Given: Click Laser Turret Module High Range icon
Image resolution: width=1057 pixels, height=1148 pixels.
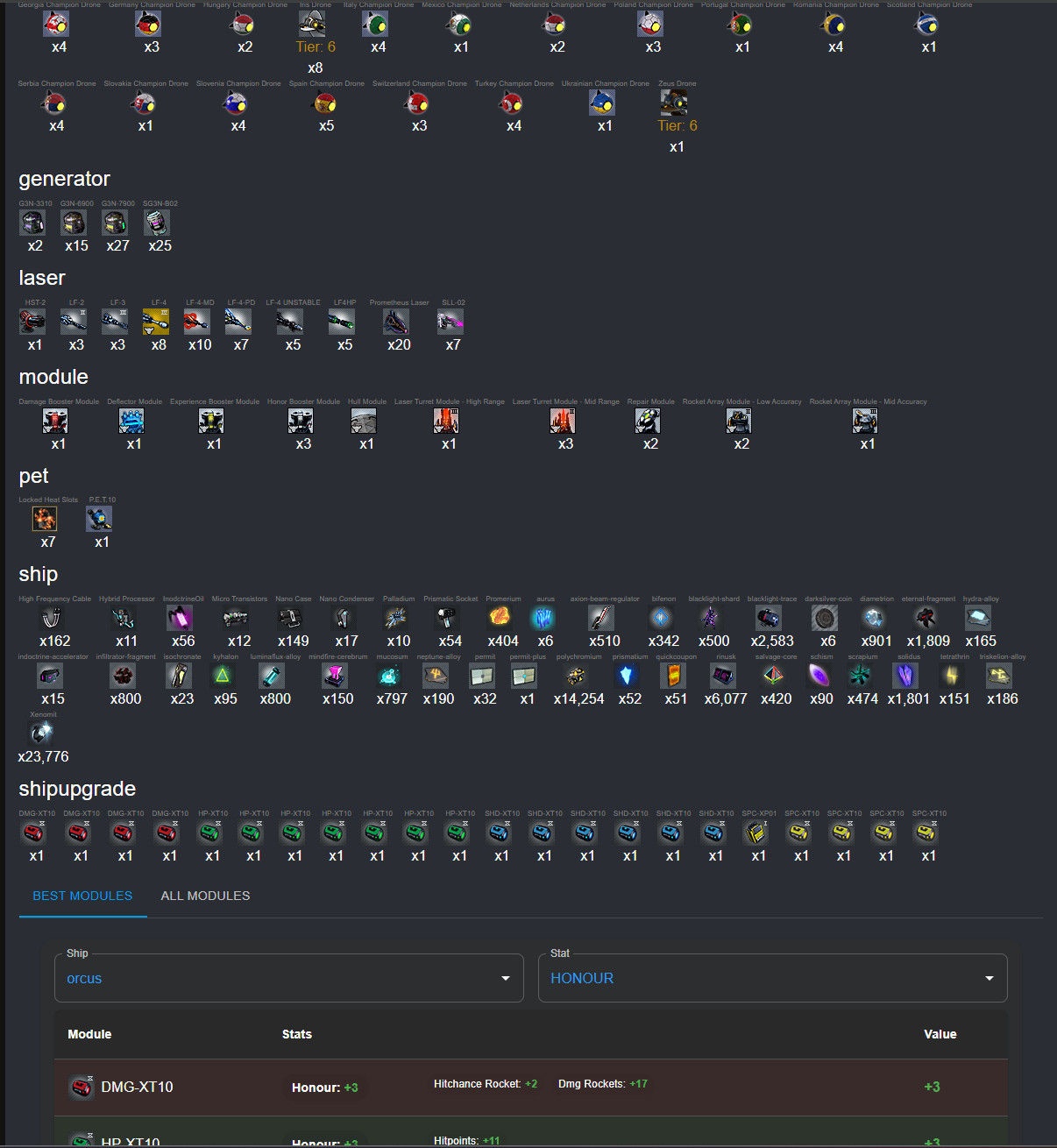Looking at the screenshot, I should click(446, 422).
